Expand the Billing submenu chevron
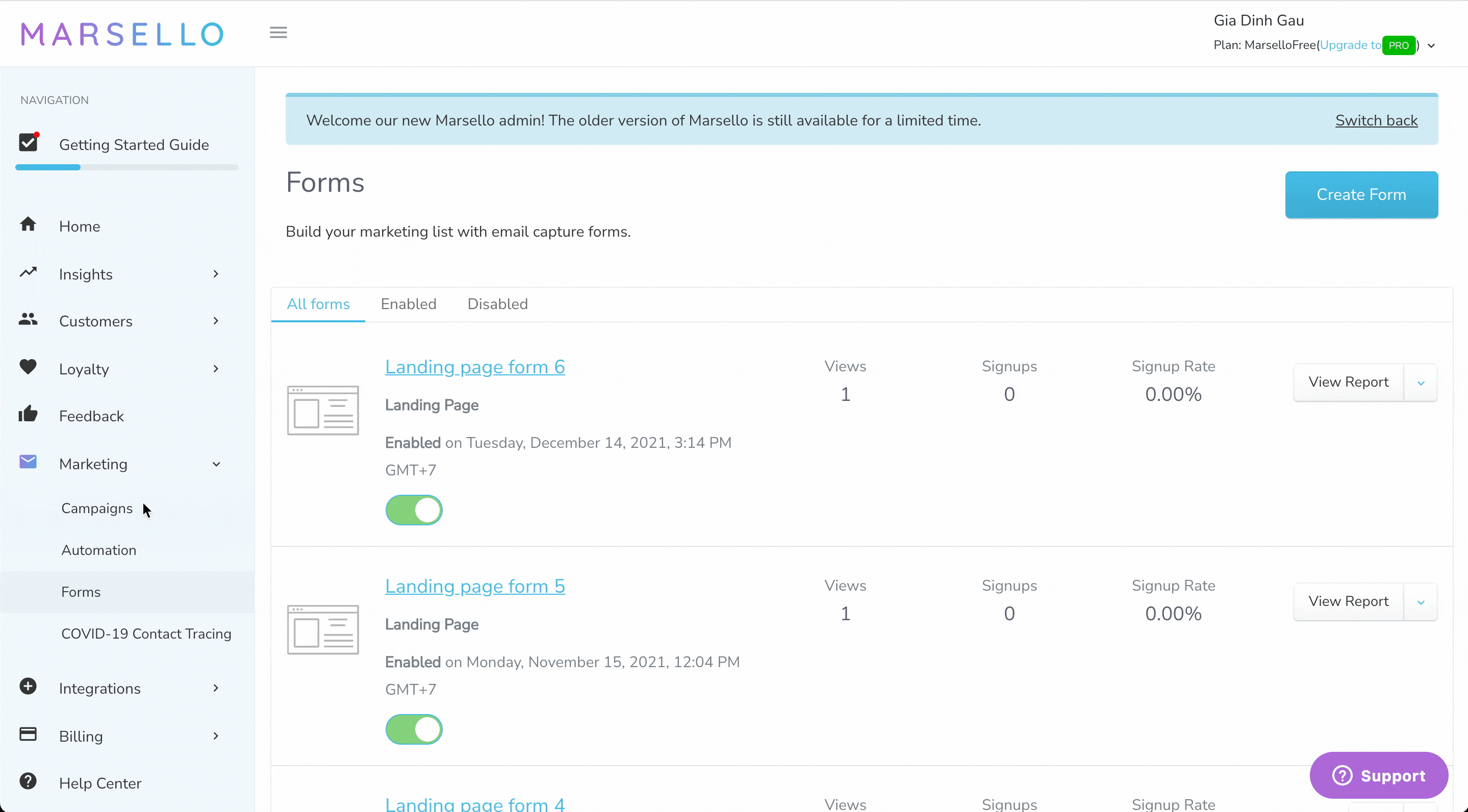The width and height of the screenshot is (1468, 812). tap(216, 736)
